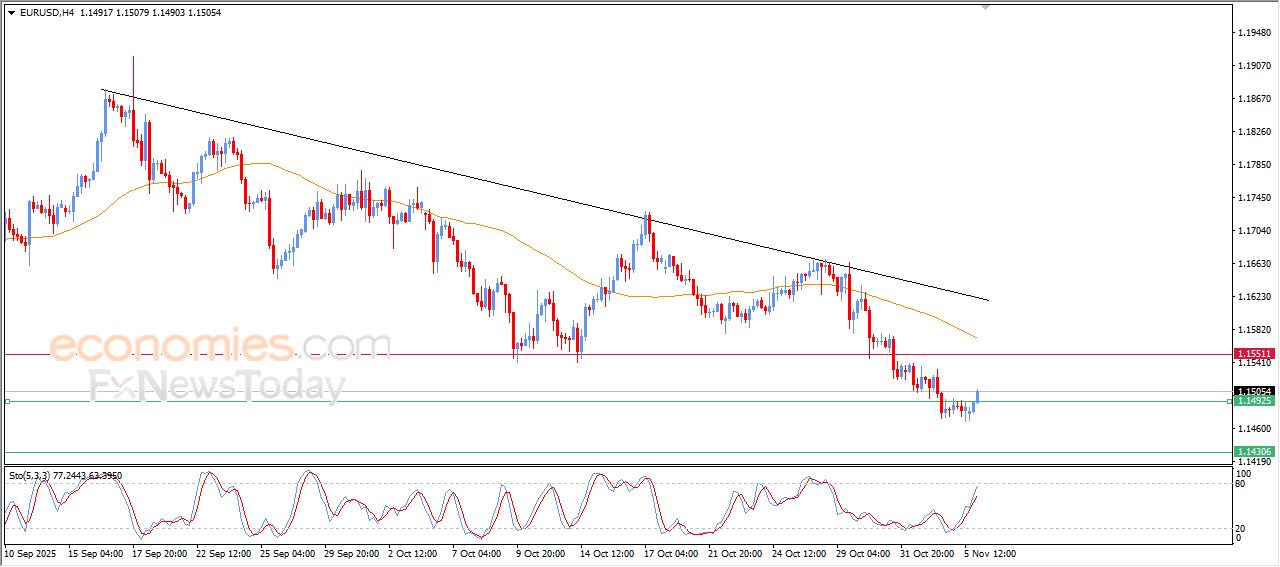Click the 5 Nov 12:00 time axis label
This screenshot has height=567, width=1280.
[990, 552]
